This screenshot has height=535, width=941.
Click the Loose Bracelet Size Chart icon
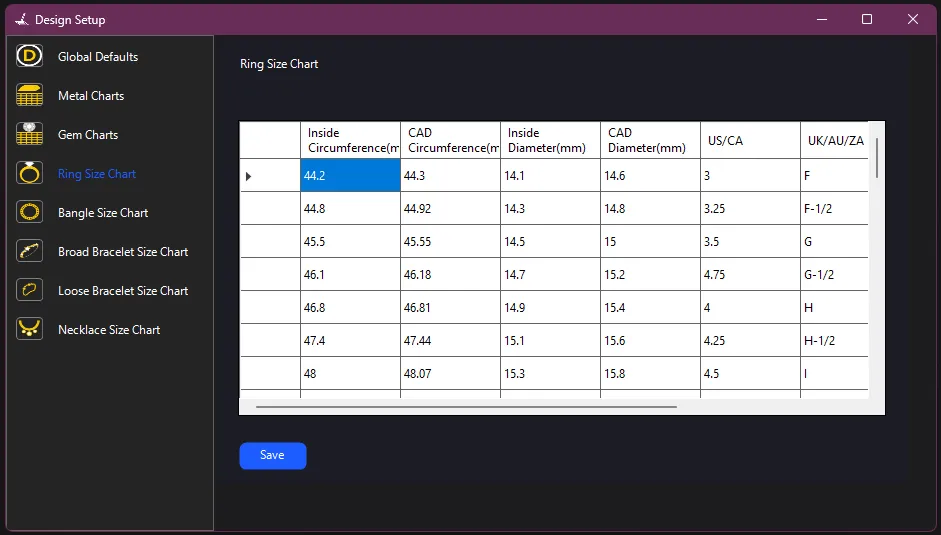[x=30, y=291]
